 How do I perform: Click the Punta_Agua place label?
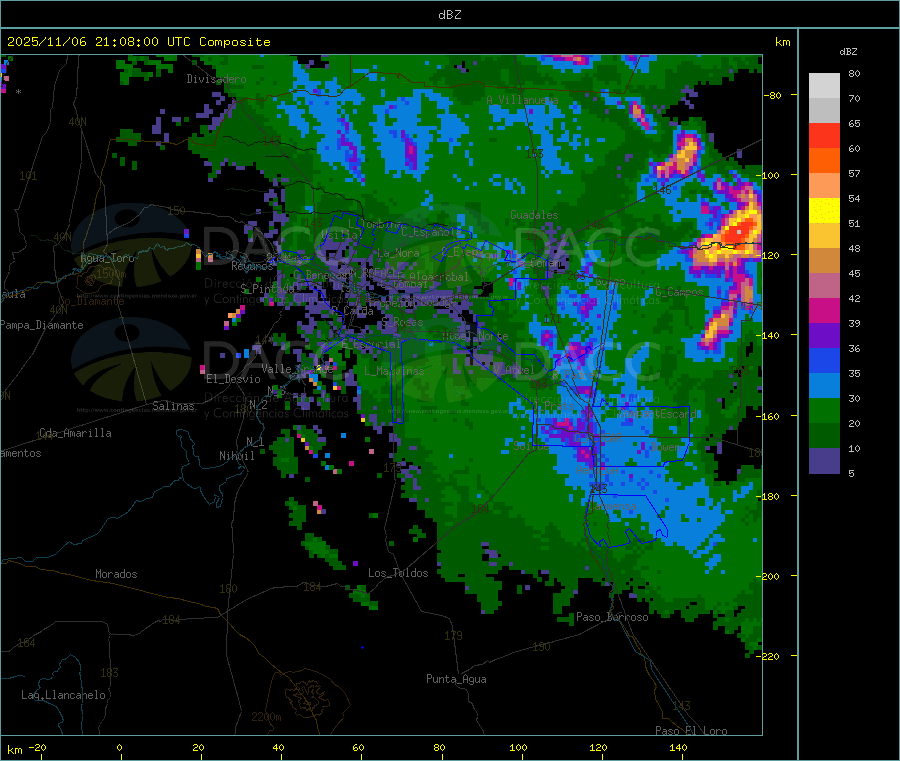[456, 679]
